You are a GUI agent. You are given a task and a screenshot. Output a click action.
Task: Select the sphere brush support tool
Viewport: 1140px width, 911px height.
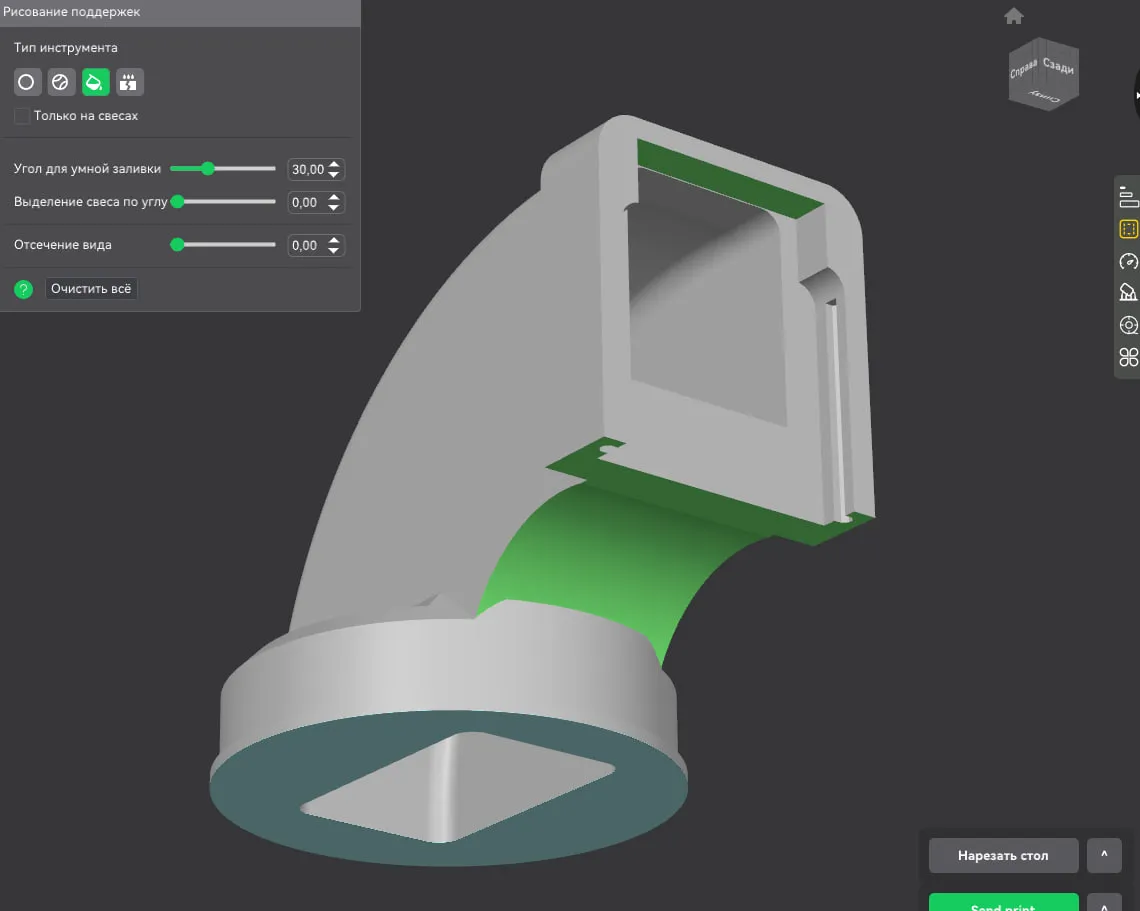[x=61, y=82]
